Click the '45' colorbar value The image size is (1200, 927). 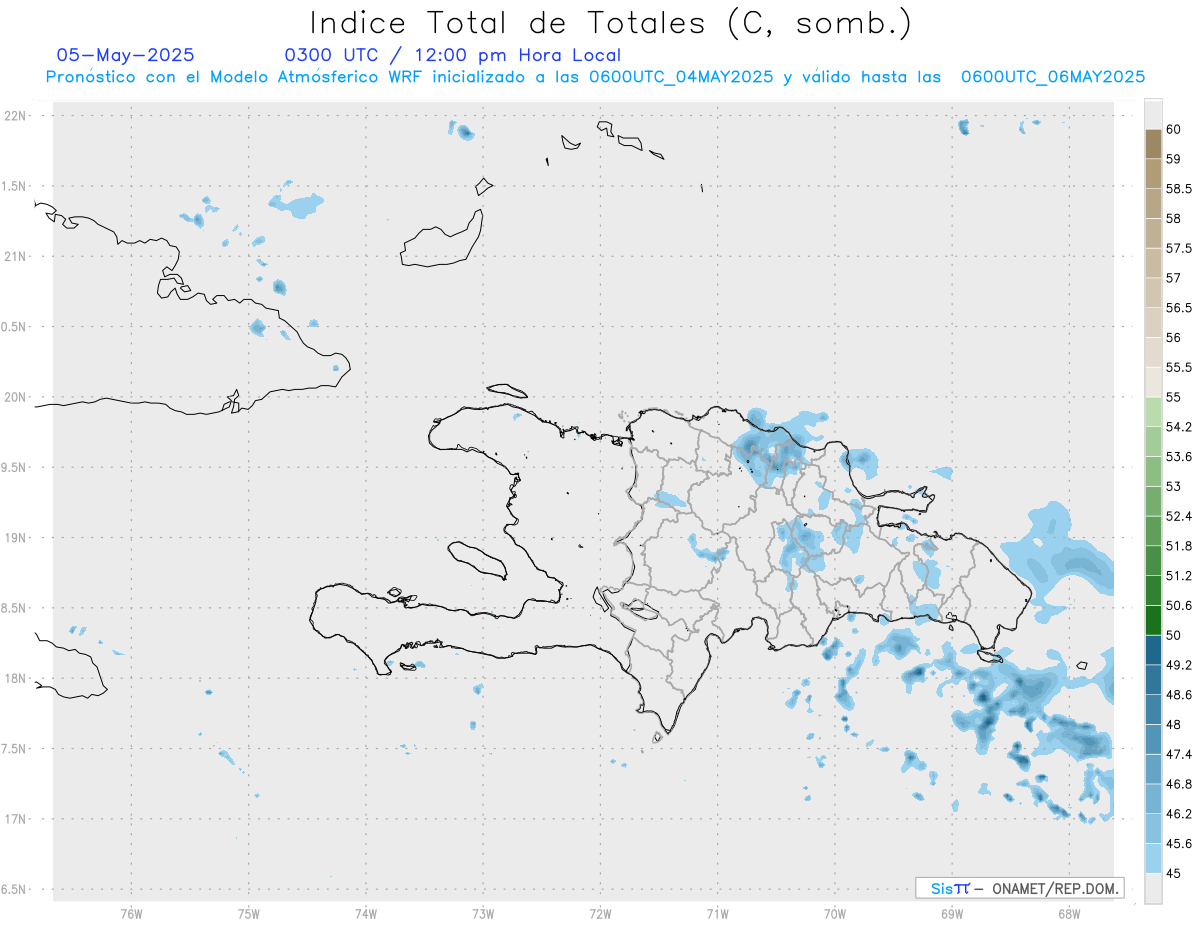pyautogui.click(x=1174, y=873)
